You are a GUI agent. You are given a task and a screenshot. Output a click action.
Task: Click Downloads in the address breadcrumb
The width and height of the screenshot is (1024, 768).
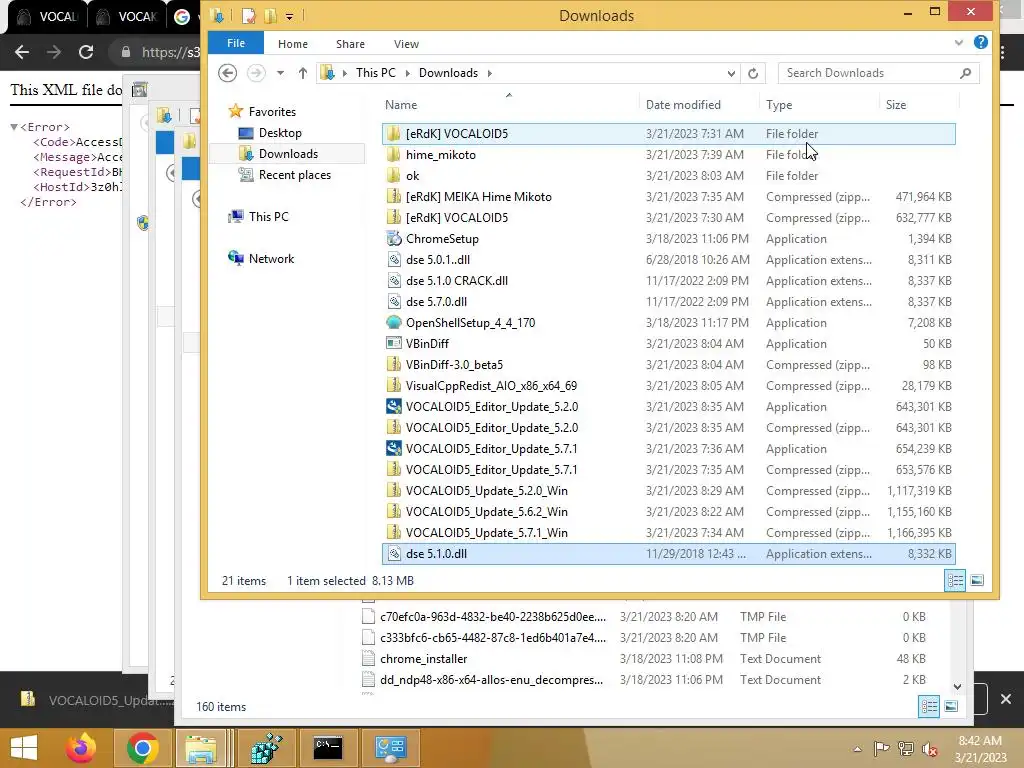pos(448,73)
